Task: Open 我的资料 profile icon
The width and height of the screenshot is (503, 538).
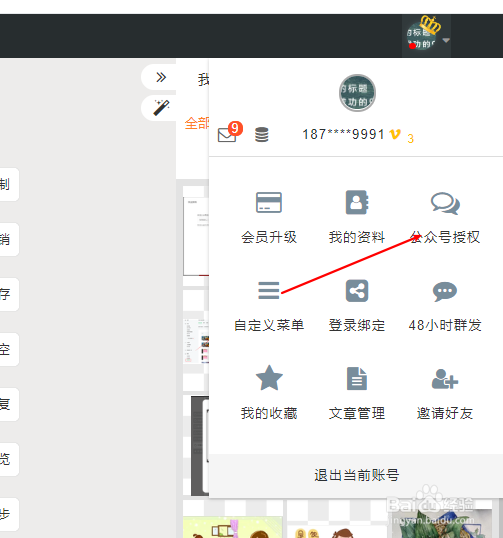Action: [x=357, y=202]
